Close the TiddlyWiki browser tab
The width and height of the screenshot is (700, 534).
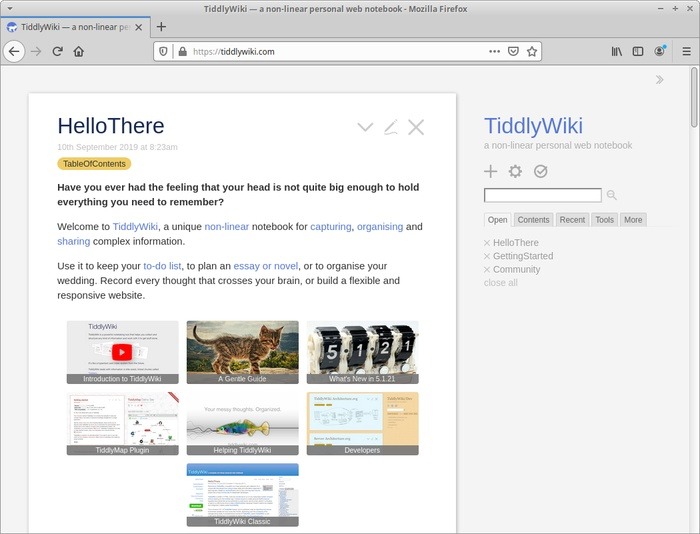tap(139, 27)
